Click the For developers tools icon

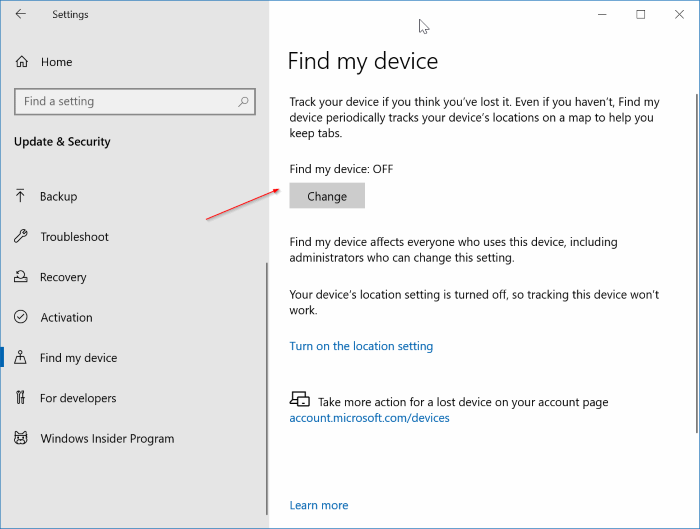21,397
